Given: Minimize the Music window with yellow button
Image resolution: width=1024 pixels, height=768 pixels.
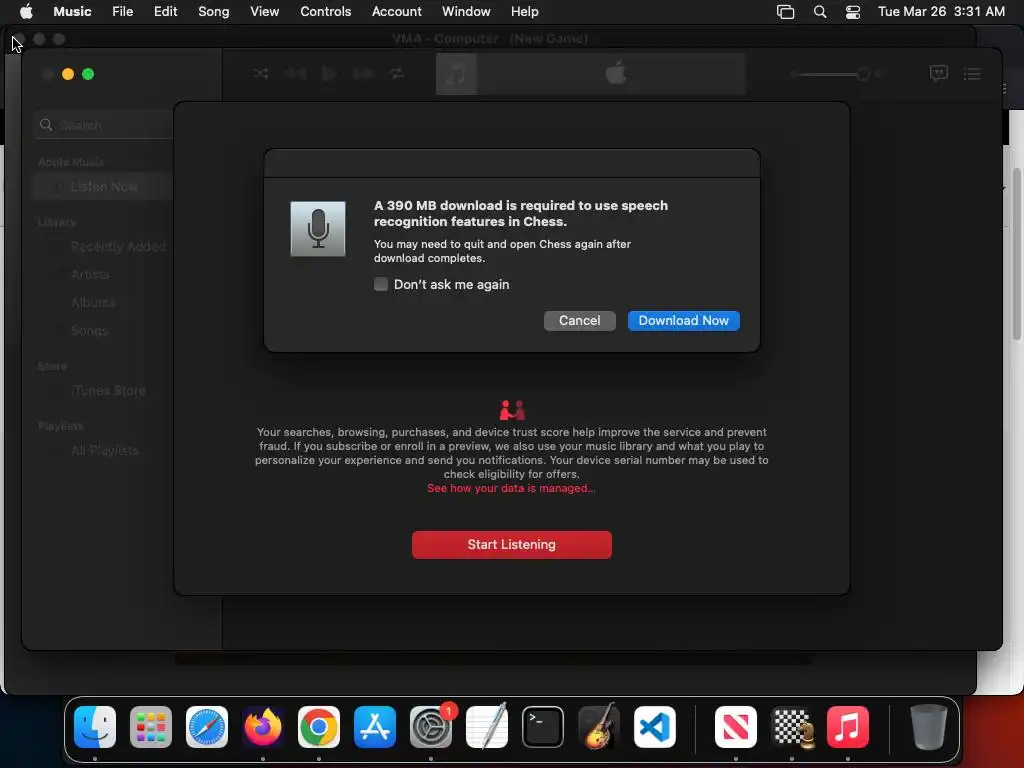Looking at the screenshot, I should coord(68,74).
